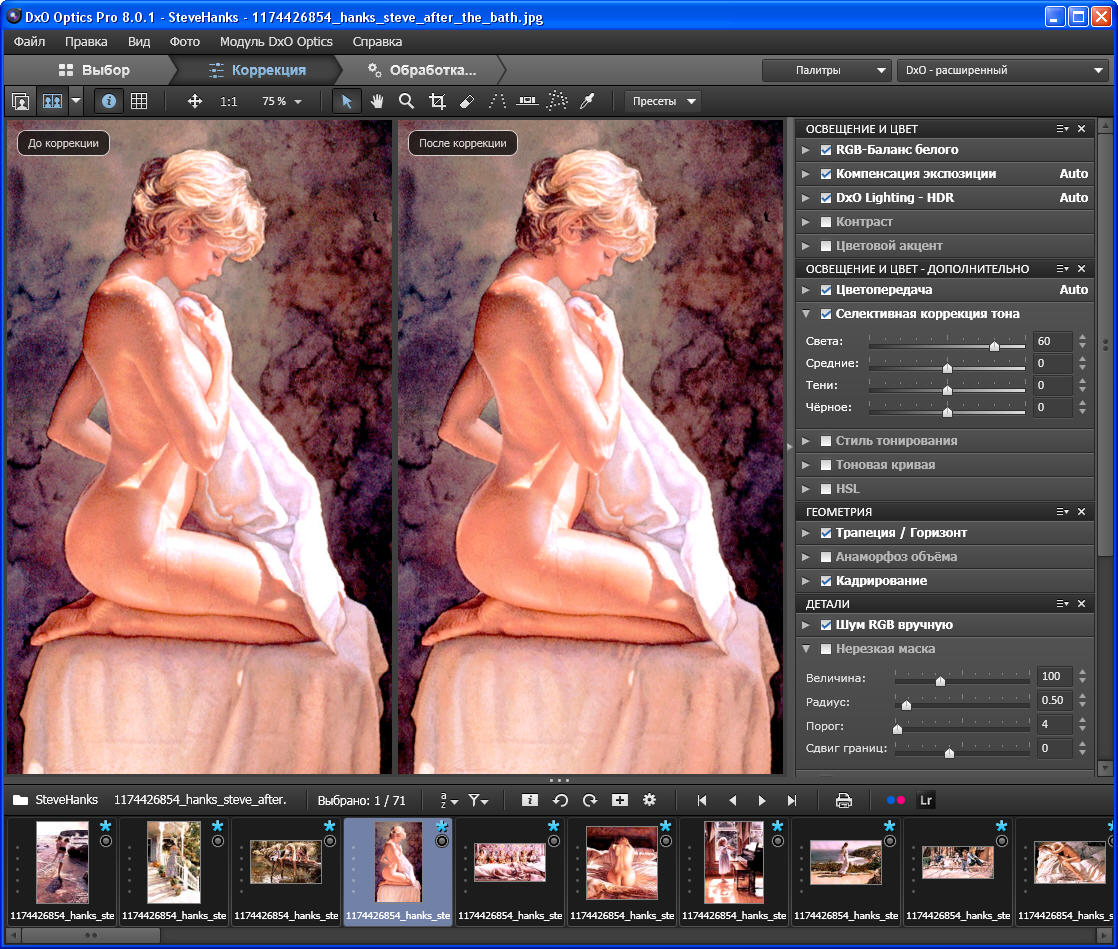Toggle the grid overlay icon
This screenshot has height=949, width=1118.
(139, 101)
